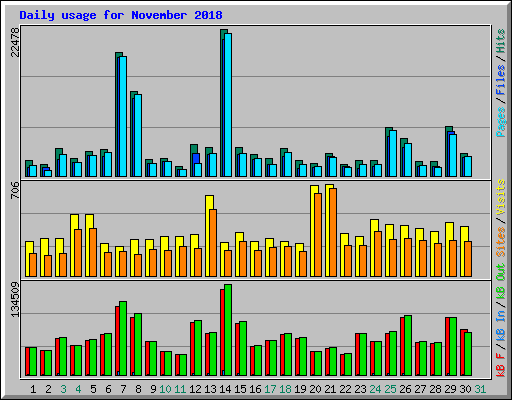This screenshot has height=400, width=512.
Task: Click the orange sites bar for day 20
Action: click(x=318, y=235)
